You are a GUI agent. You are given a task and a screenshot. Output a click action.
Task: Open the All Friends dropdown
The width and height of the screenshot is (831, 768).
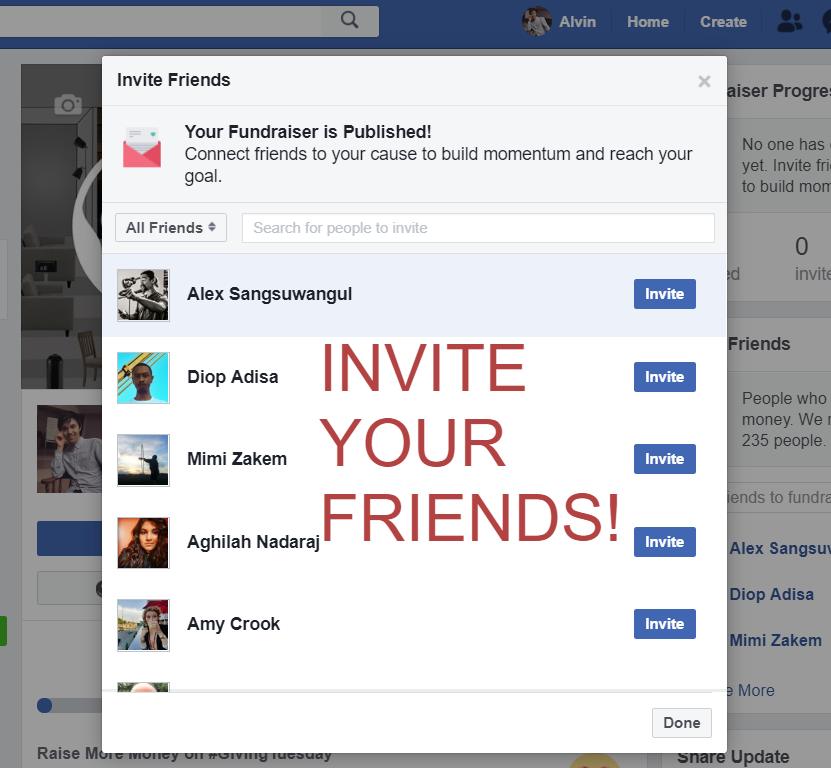coord(171,227)
